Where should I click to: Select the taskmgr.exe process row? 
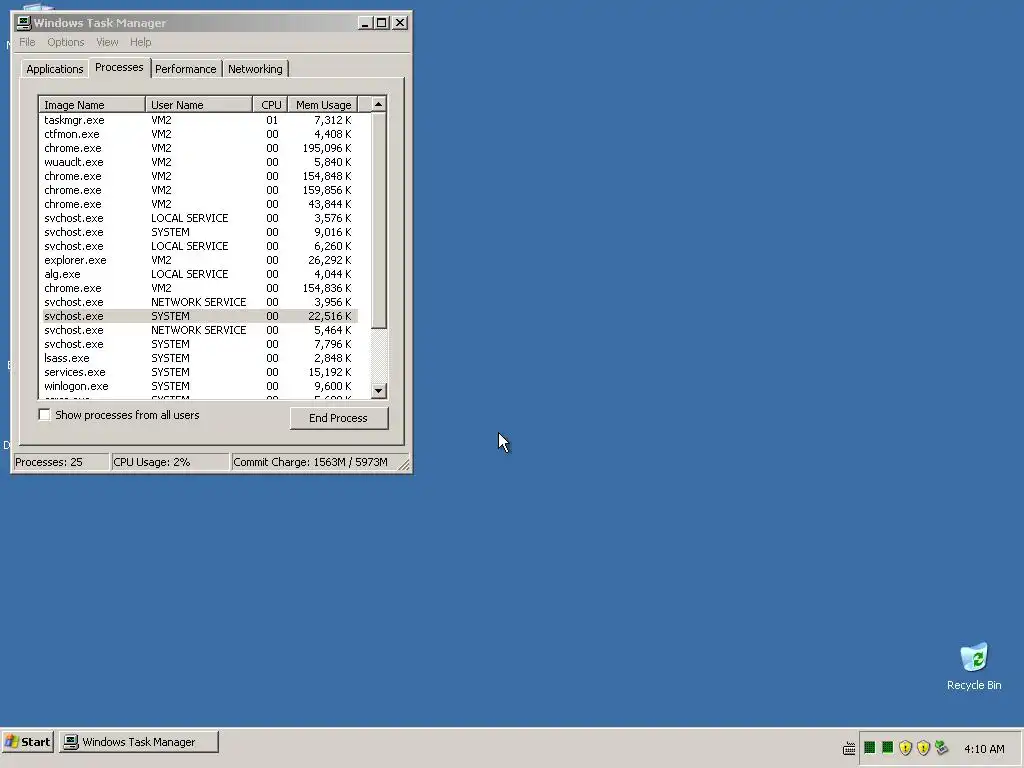click(200, 120)
